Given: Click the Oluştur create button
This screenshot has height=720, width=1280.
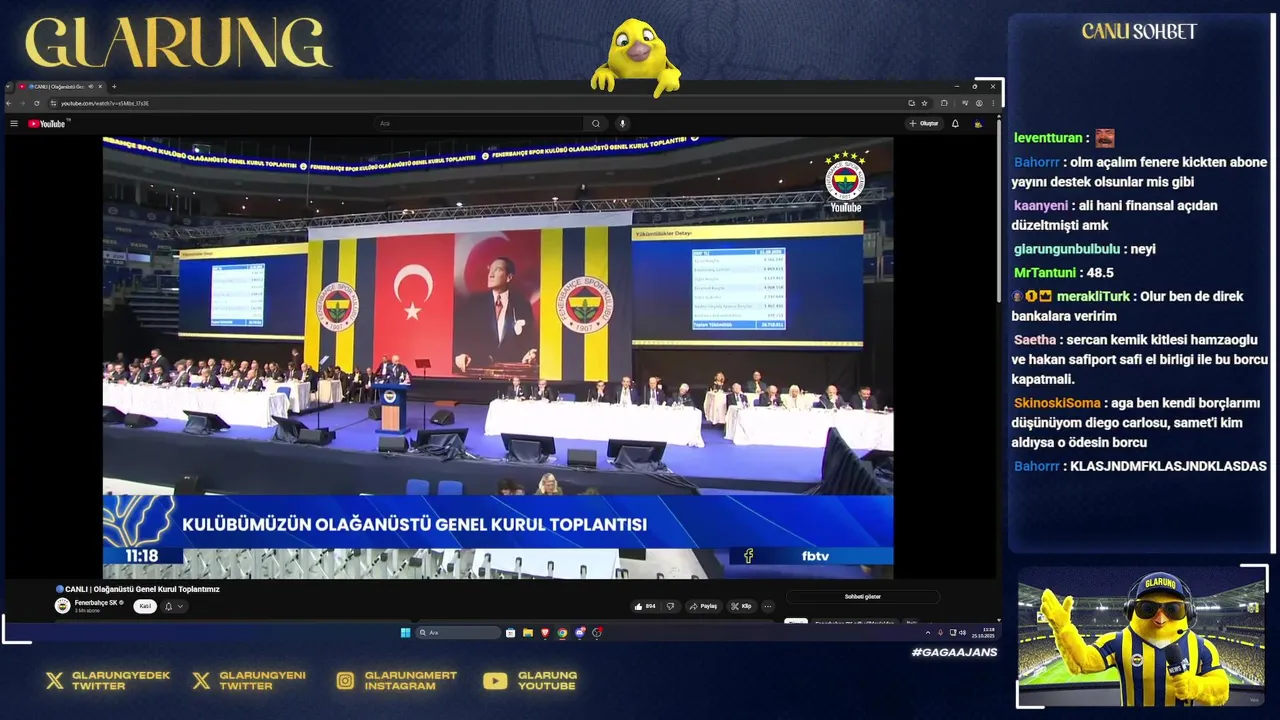Looking at the screenshot, I should tap(924, 124).
